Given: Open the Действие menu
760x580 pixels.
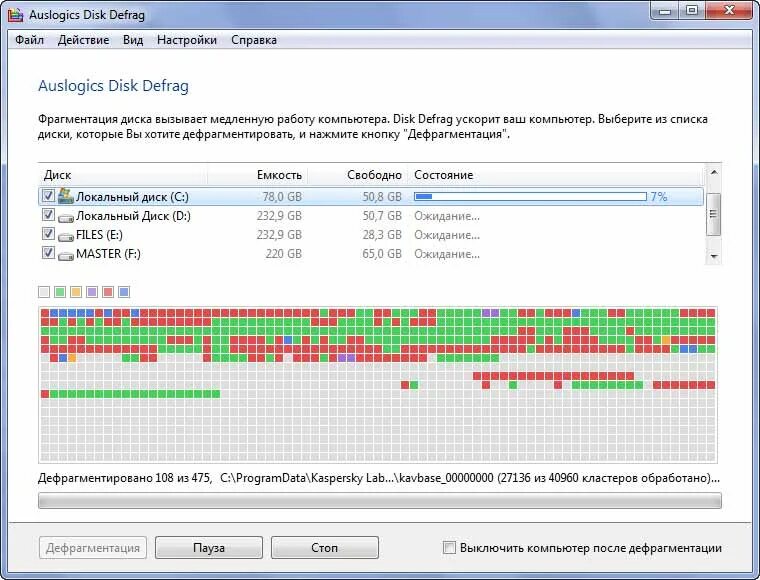Looking at the screenshot, I should click(x=83, y=40).
